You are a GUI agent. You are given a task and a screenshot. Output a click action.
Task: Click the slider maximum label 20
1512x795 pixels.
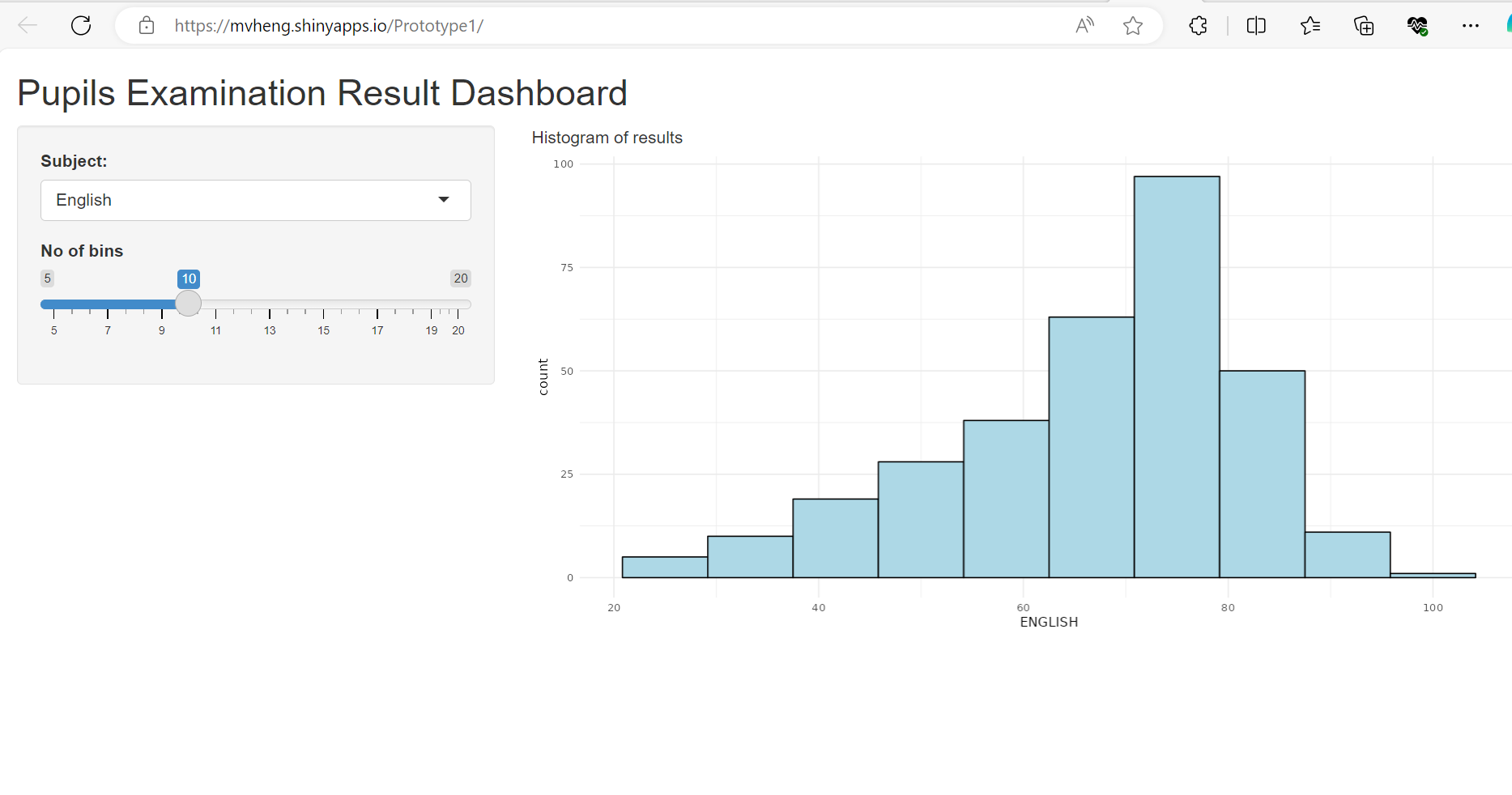click(460, 278)
